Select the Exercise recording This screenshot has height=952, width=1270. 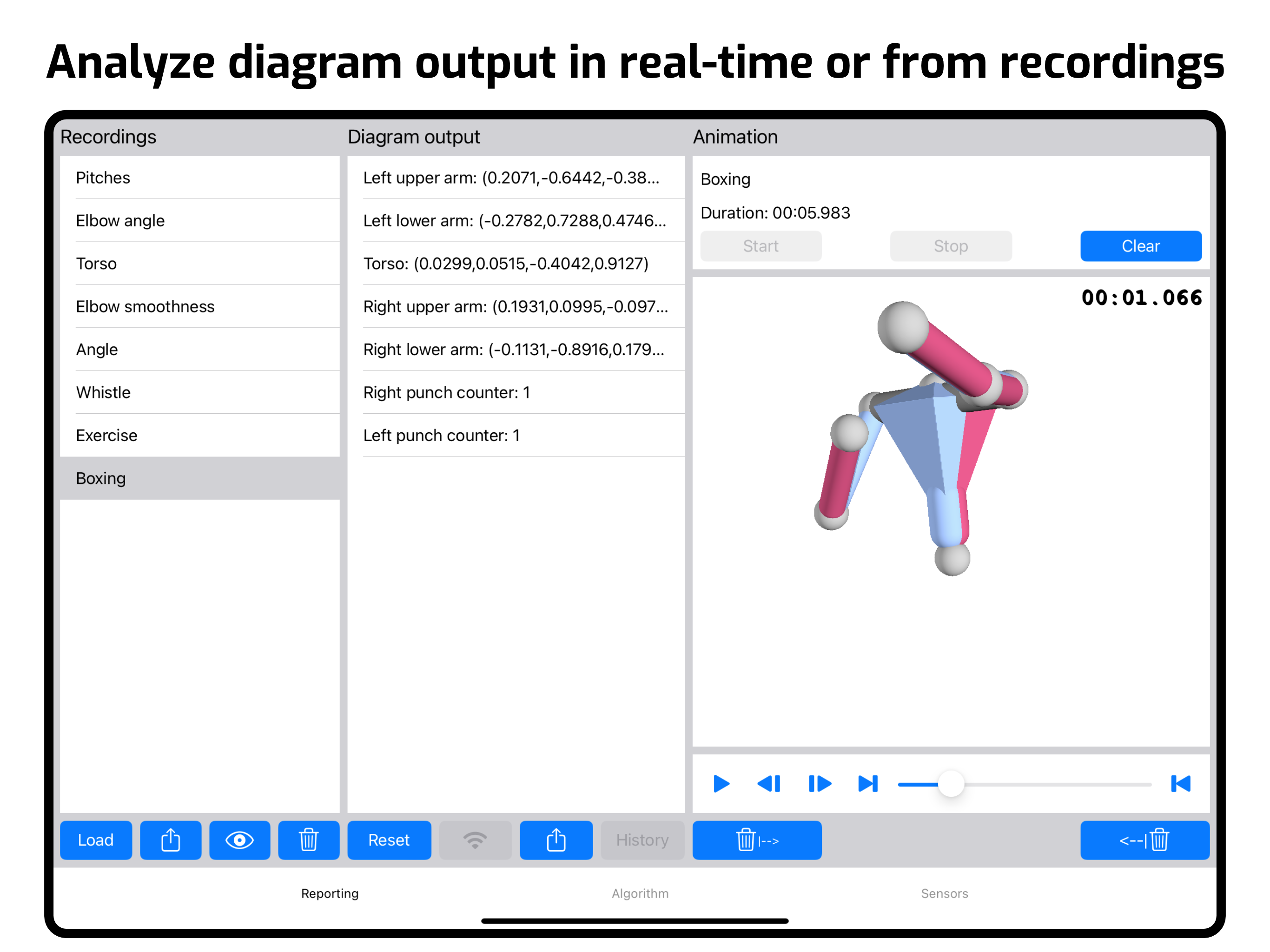coord(200,435)
